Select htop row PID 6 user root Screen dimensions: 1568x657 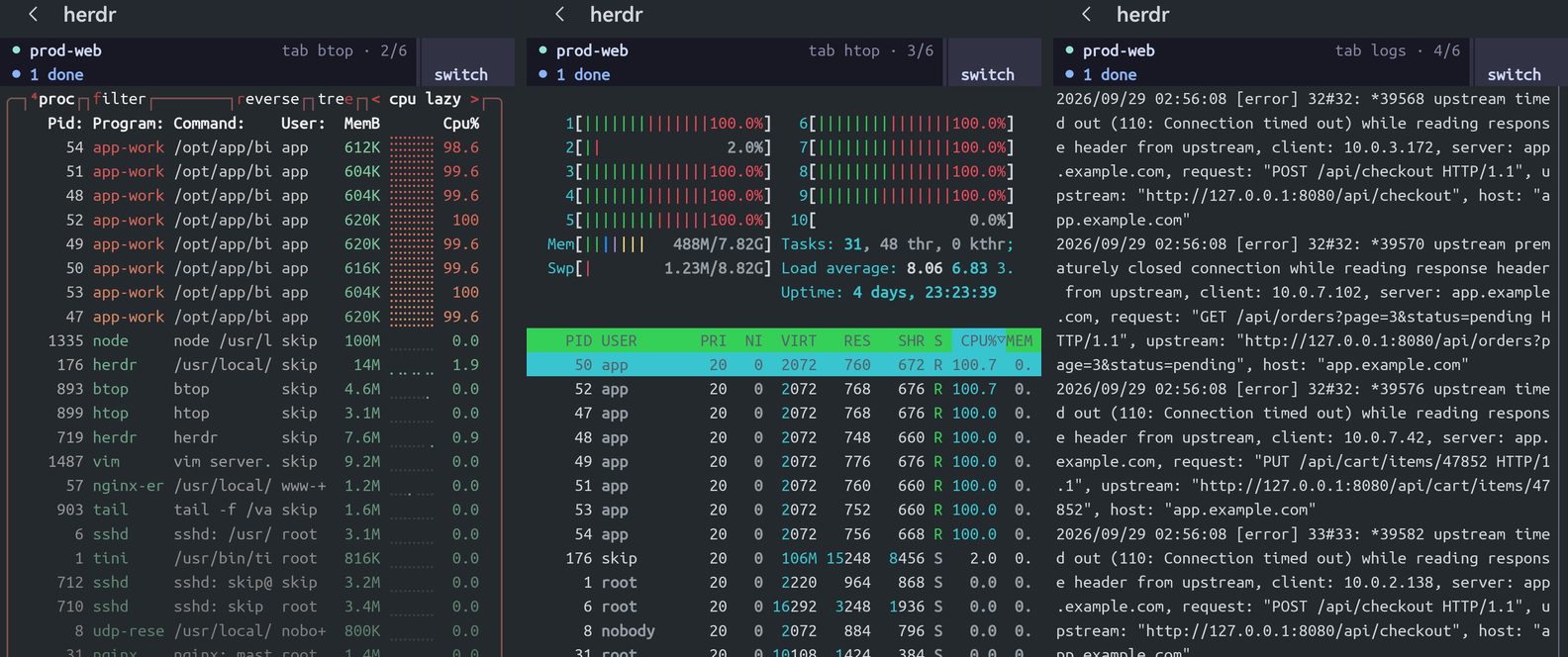pos(784,607)
